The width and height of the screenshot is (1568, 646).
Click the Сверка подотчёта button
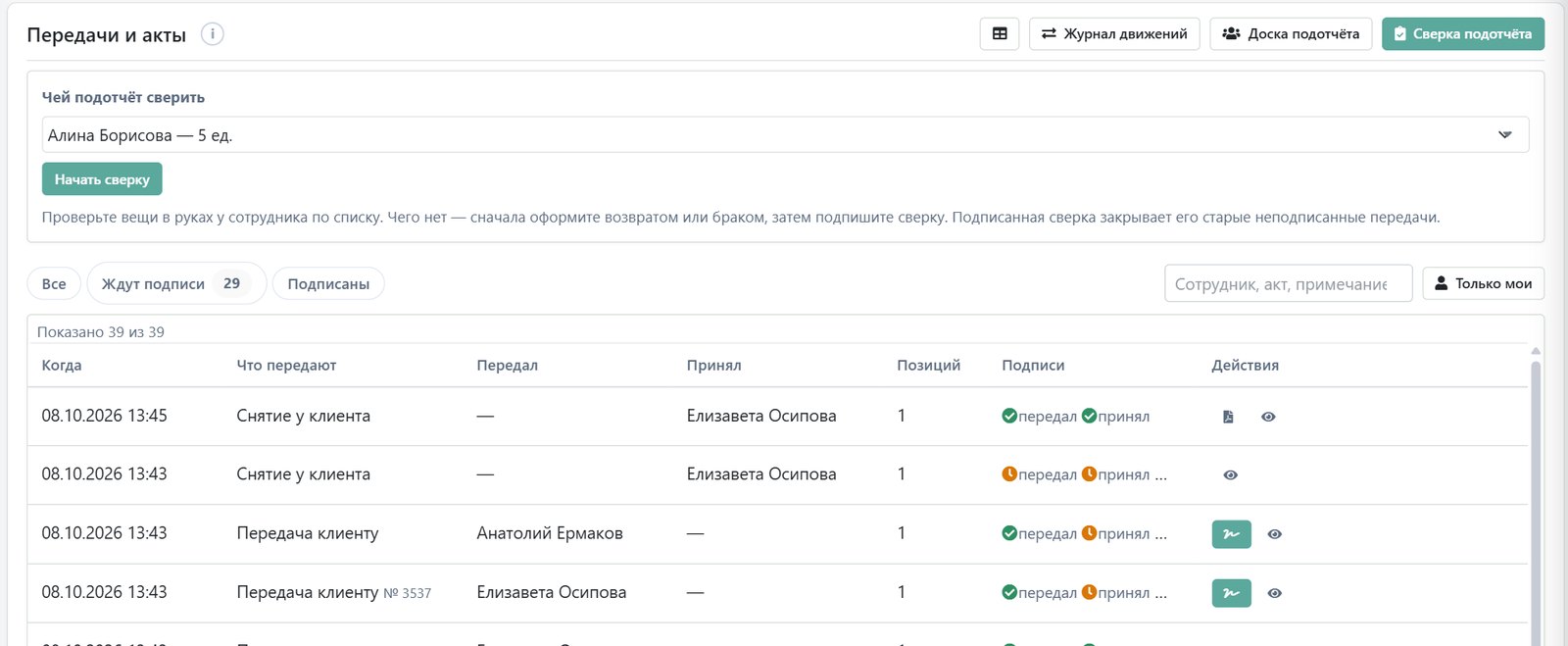pos(1463,33)
